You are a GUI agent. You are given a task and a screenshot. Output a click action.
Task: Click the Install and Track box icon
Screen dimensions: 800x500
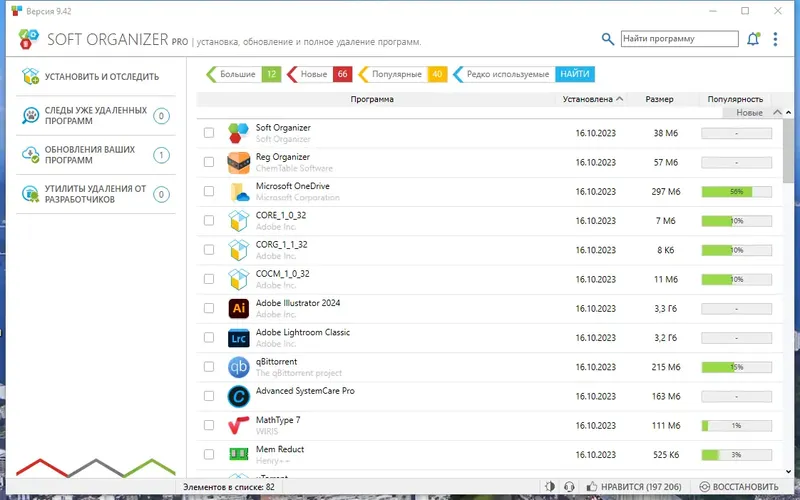pyautogui.click(x=31, y=77)
